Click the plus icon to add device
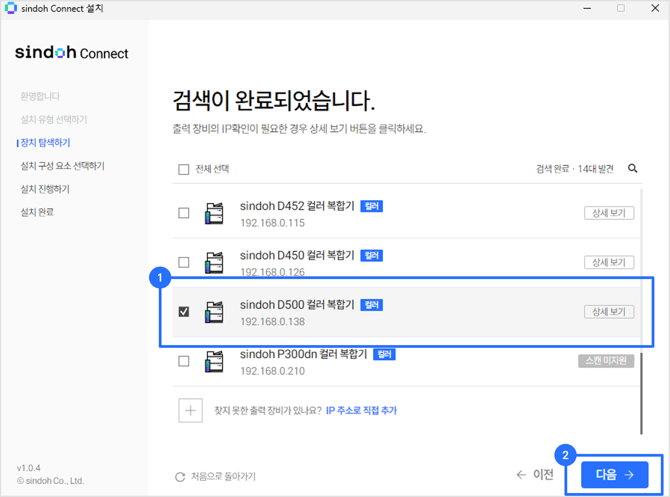670x497 pixels. (x=191, y=410)
